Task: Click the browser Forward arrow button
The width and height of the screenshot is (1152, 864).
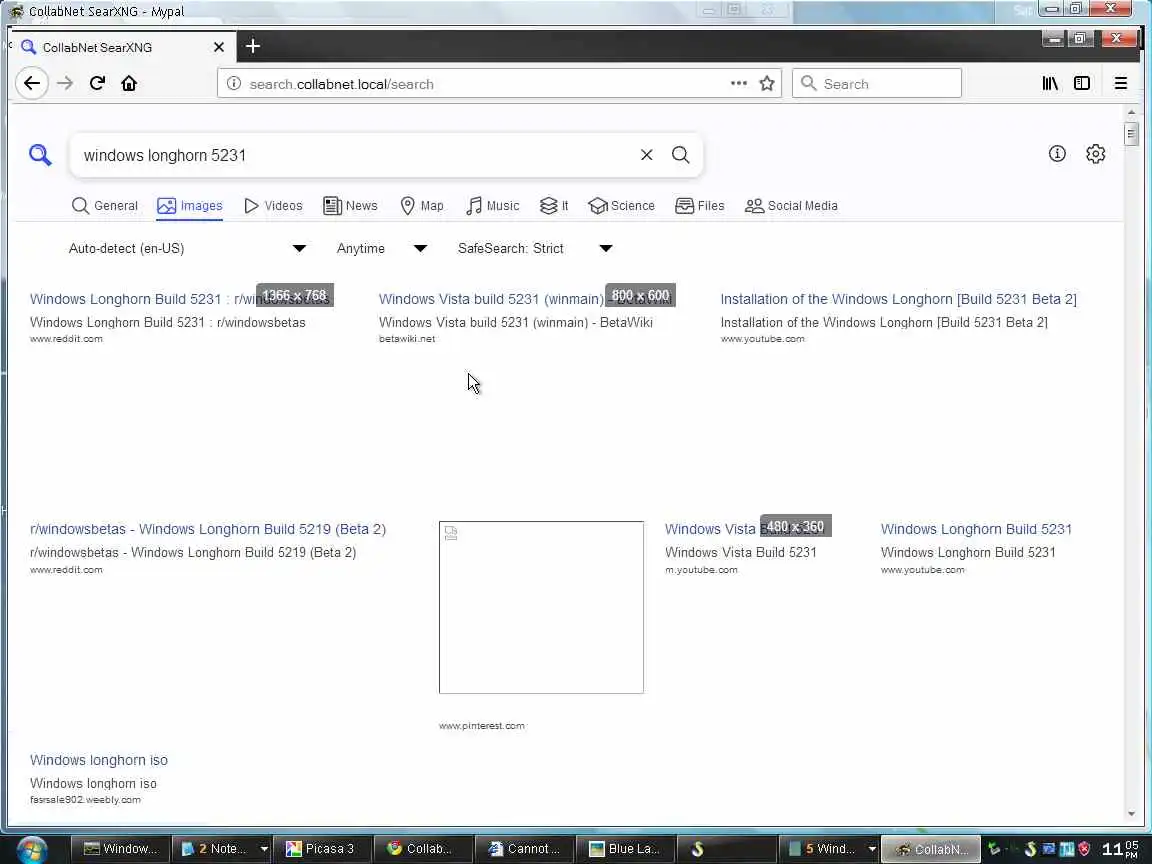Action: coord(65,83)
